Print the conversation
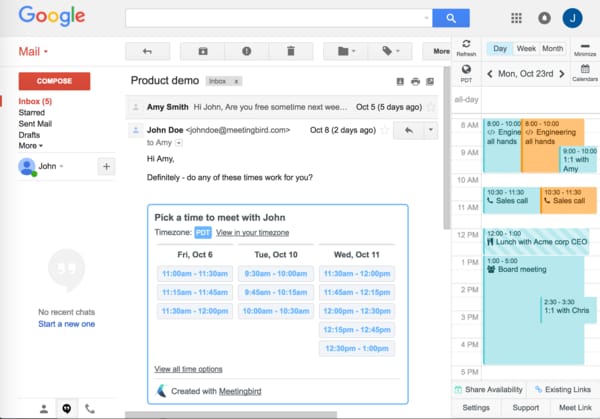Image resolution: width=600 pixels, height=419 pixels. (x=415, y=82)
